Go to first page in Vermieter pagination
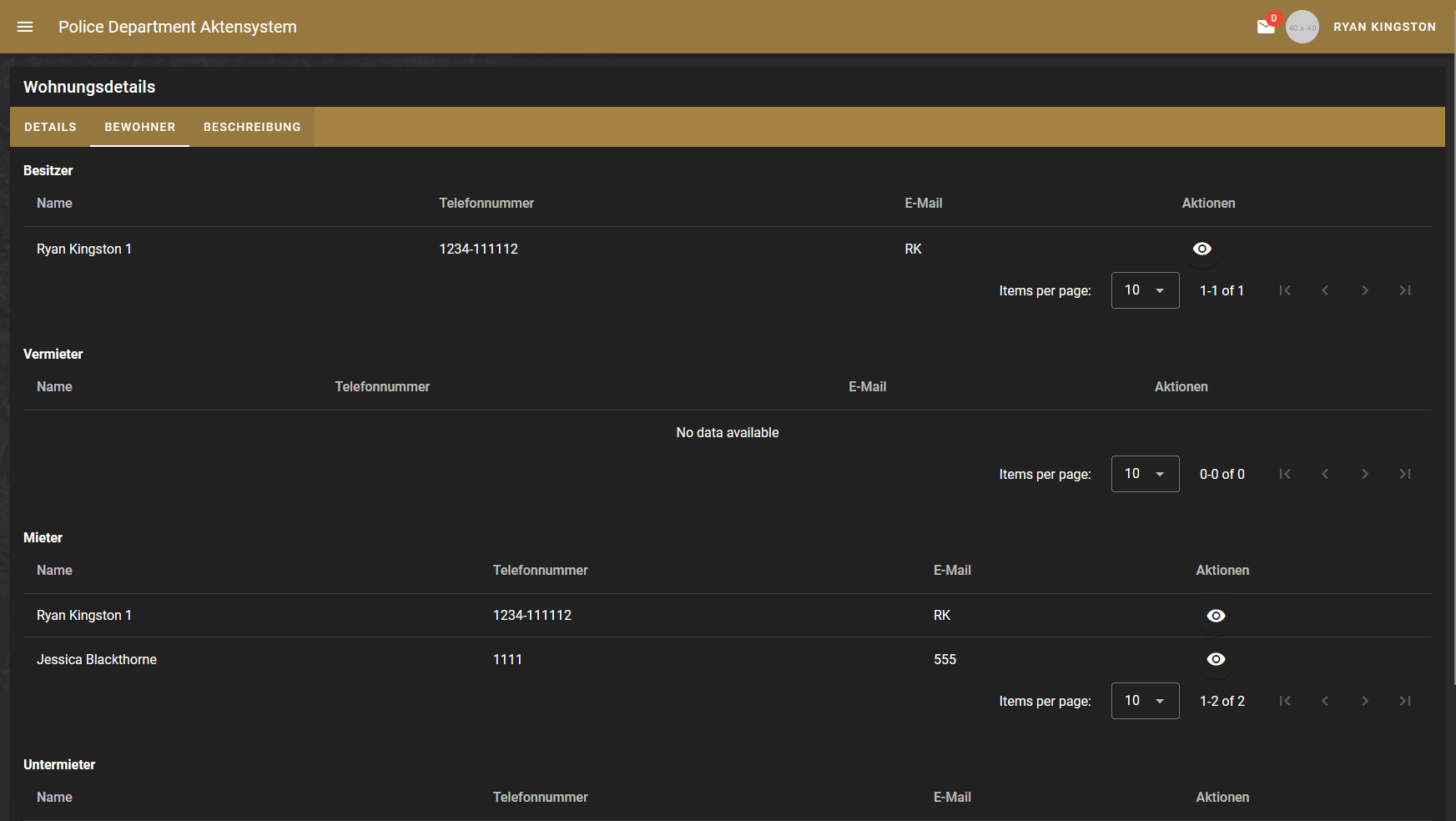The width and height of the screenshot is (1456, 821). [1285, 474]
